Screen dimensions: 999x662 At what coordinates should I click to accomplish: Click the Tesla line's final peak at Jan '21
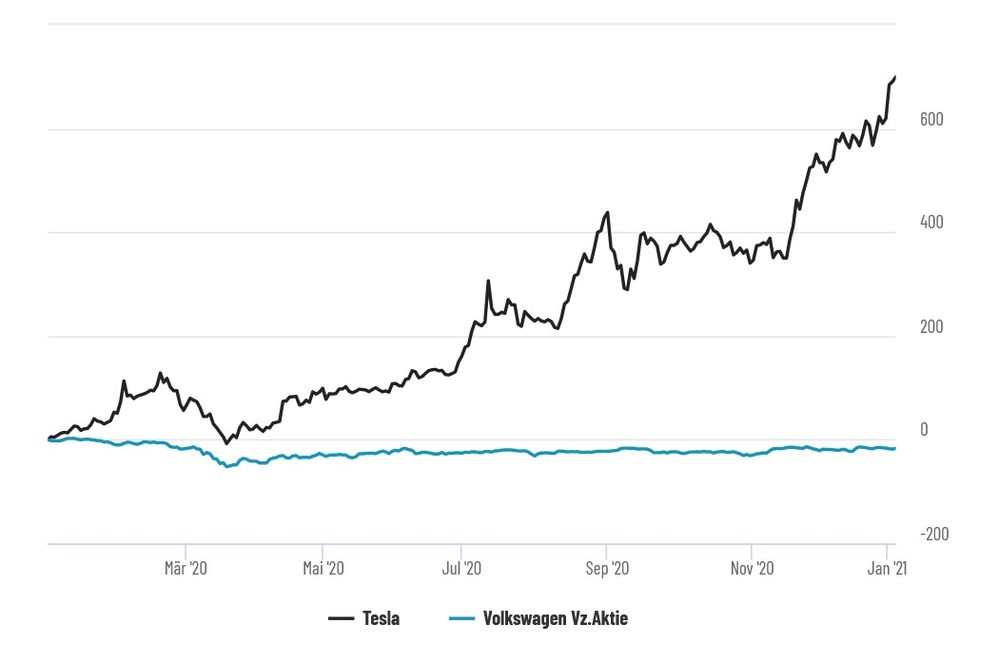click(895, 76)
